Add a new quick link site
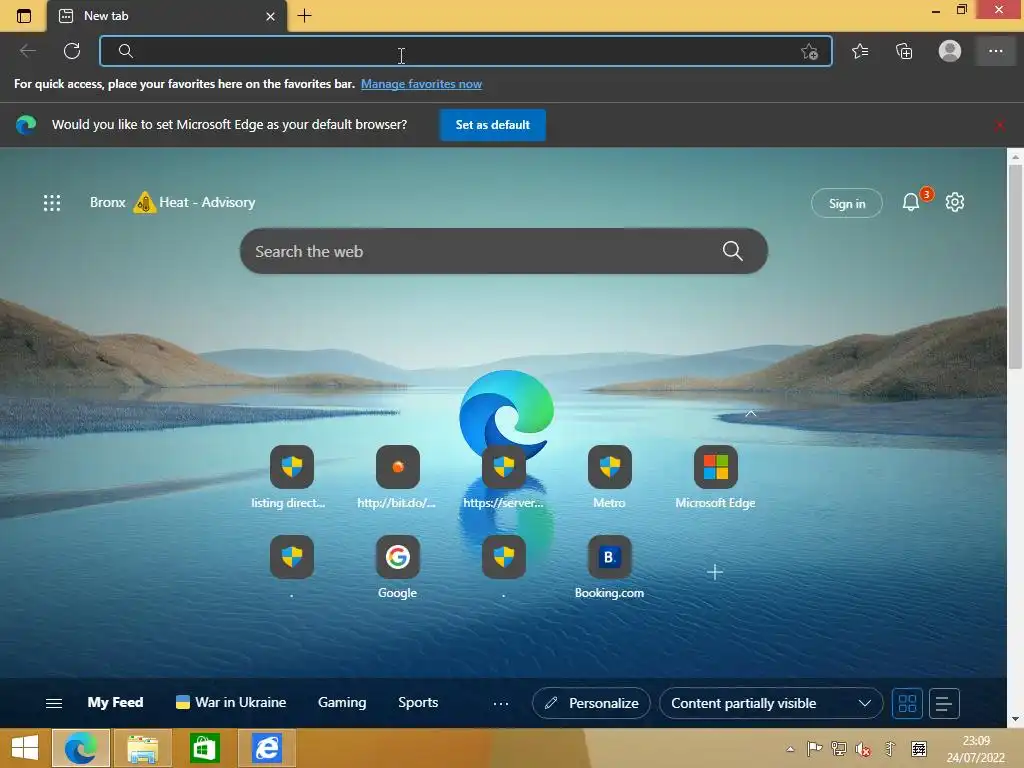The width and height of the screenshot is (1024, 768). click(715, 572)
